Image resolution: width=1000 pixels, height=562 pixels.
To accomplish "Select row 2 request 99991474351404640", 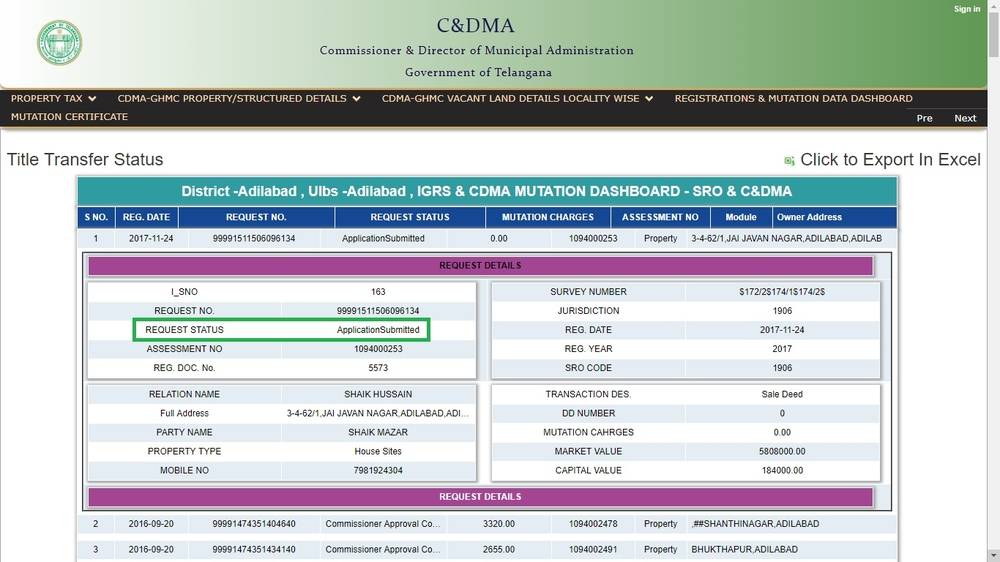I will pyautogui.click(x=254, y=524).
